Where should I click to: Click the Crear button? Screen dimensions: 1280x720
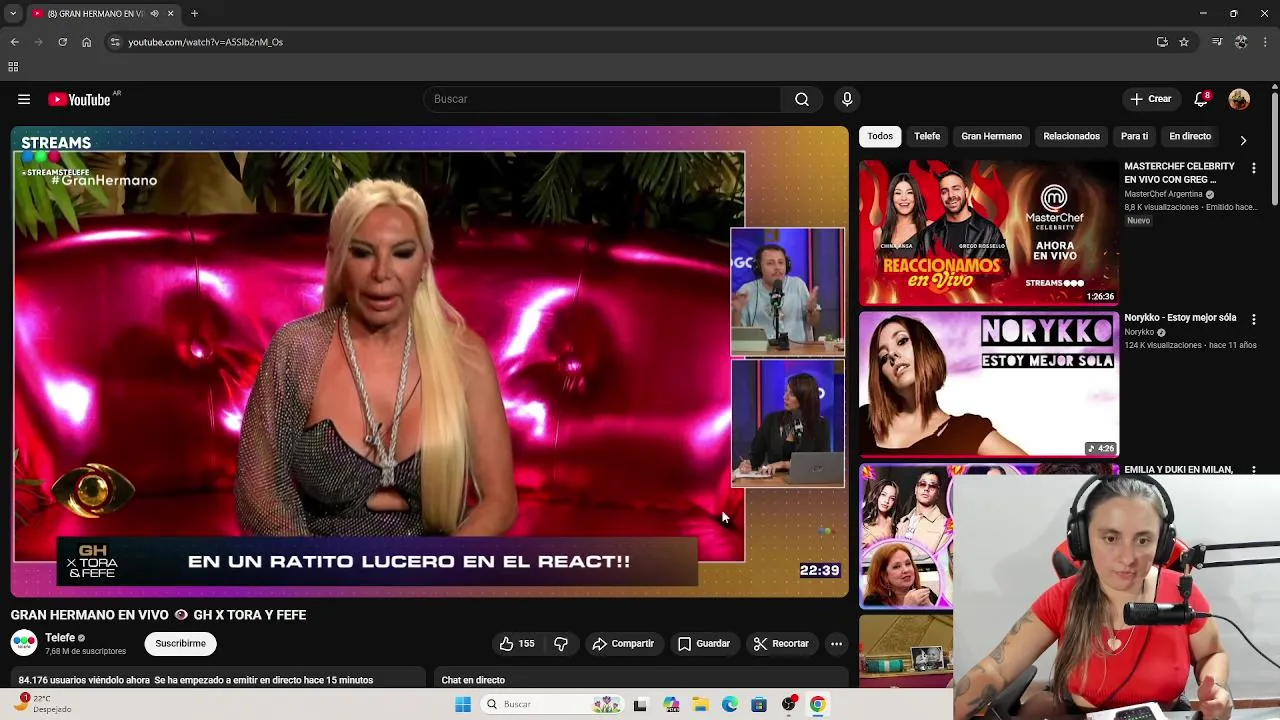(x=1150, y=99)
